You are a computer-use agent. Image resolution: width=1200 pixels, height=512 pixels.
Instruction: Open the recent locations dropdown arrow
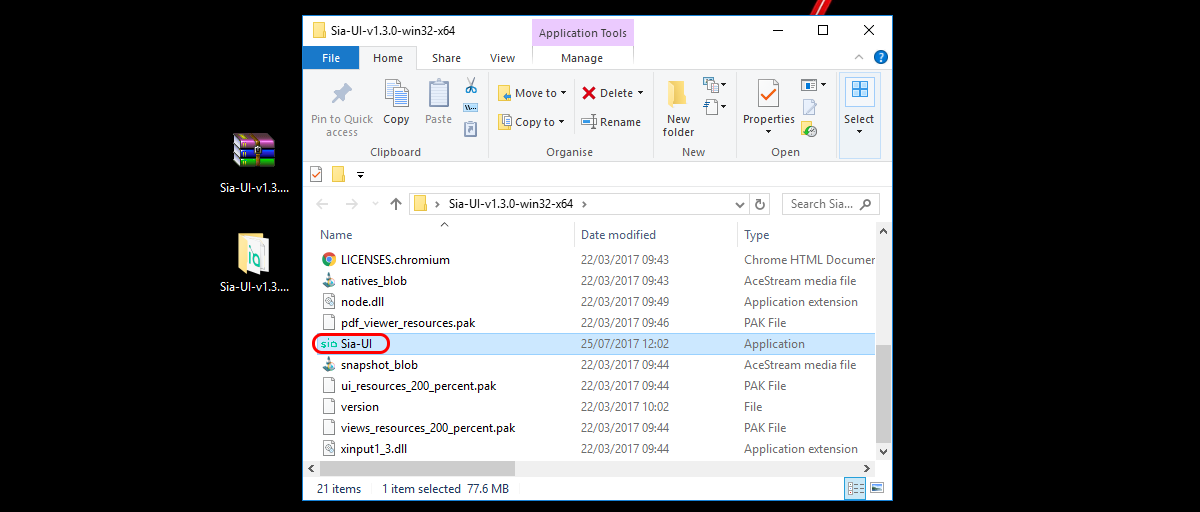coord(375,204)
